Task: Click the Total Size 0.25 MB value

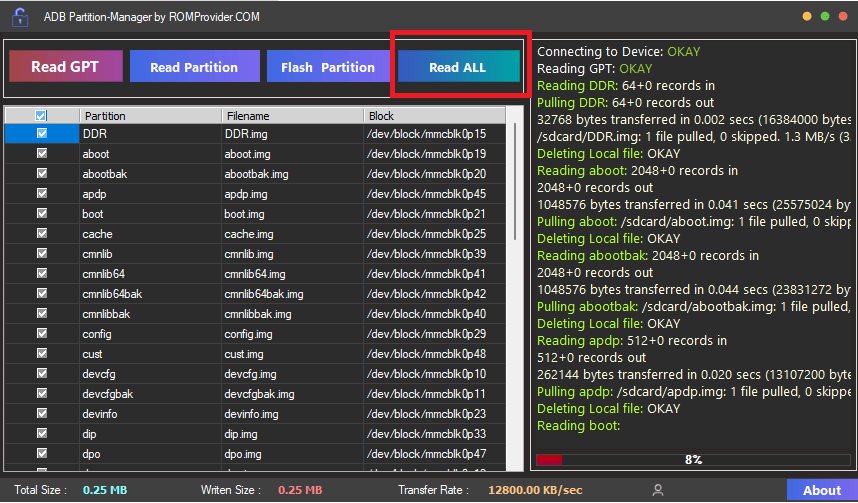Action: click(105, 490)
